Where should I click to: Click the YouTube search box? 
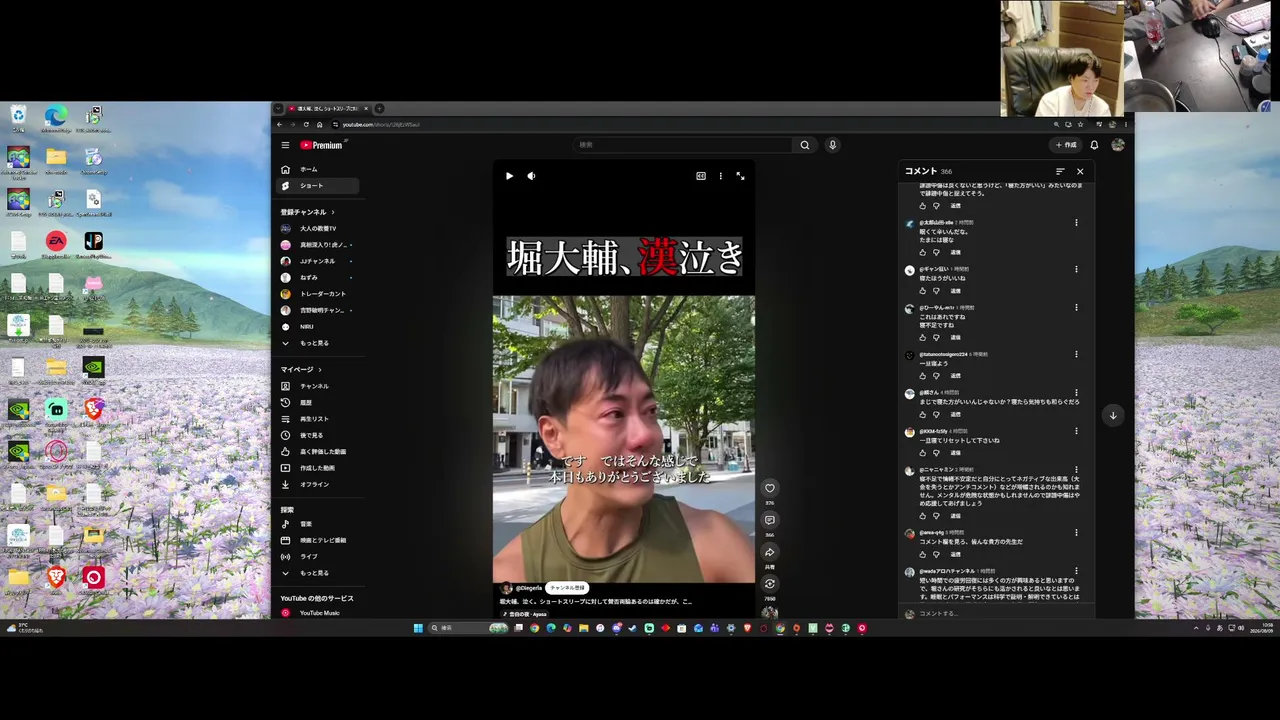coord(684,145)
